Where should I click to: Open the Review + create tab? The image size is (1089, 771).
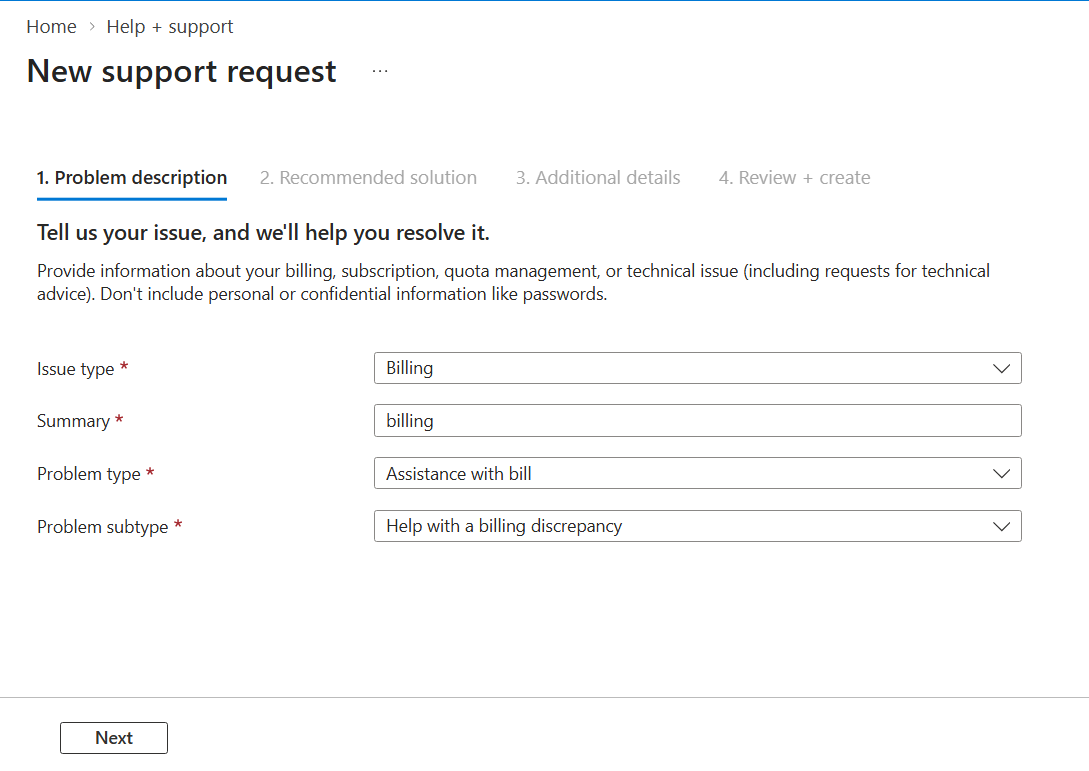pyautogui.click(x=795, y=178)
